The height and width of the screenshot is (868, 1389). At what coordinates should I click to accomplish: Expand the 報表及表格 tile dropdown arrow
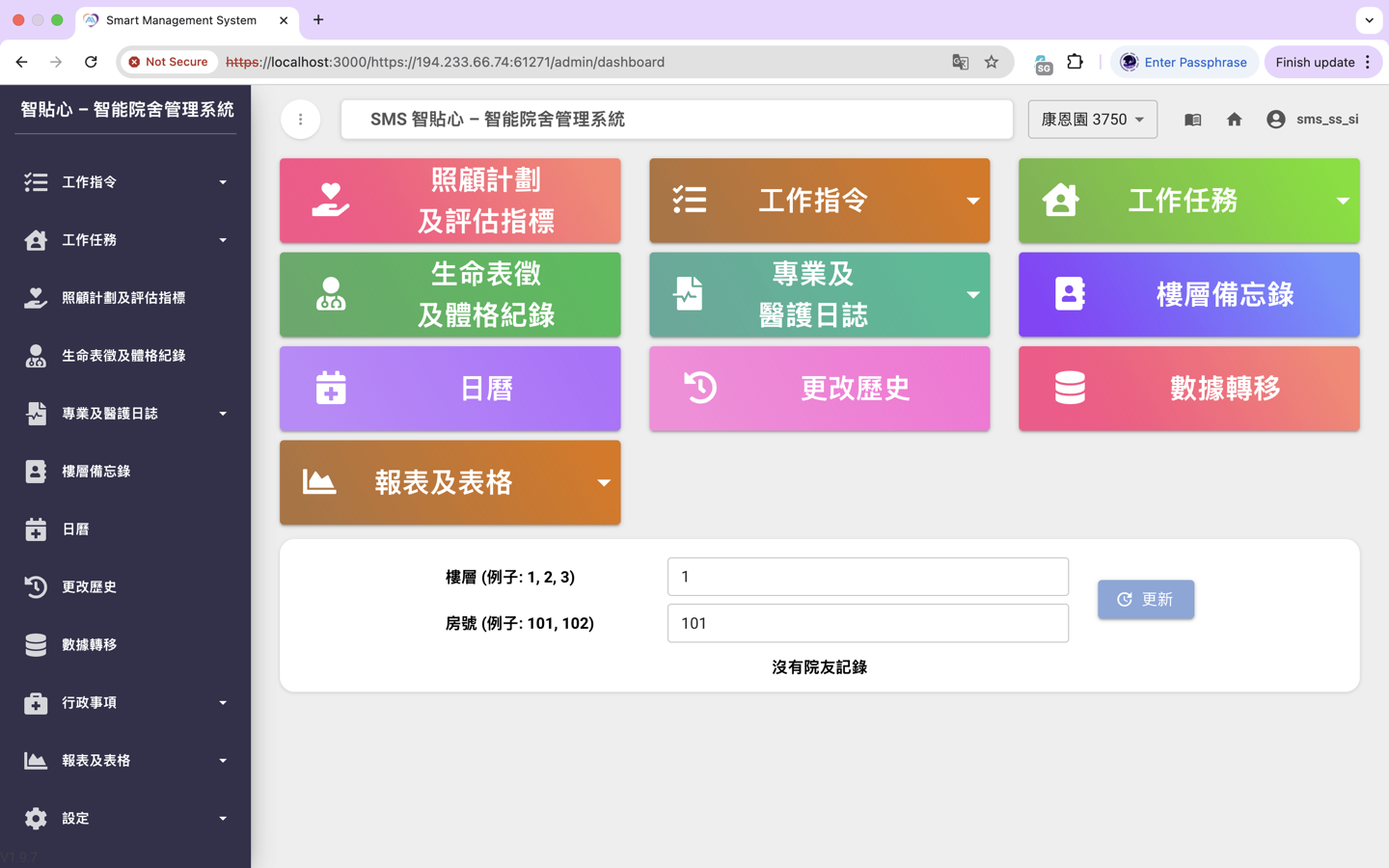pyautogui.click(x=604, y=482)
